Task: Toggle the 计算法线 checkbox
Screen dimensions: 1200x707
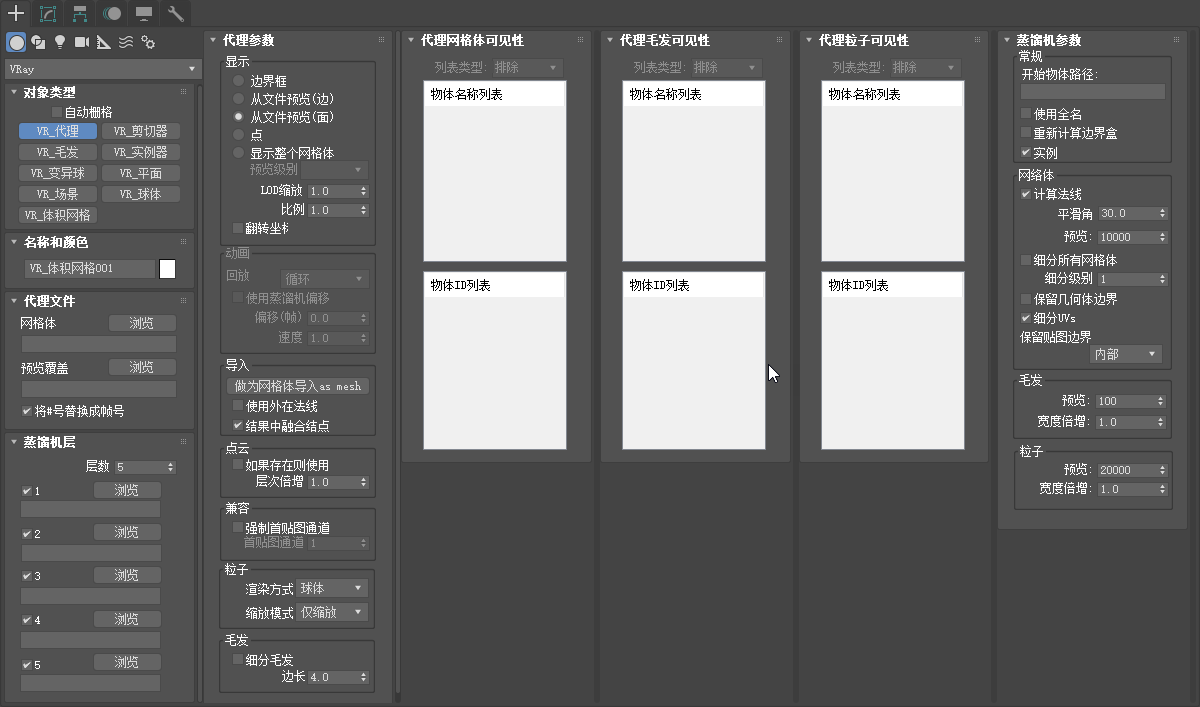Action: [x=1025, y=194]
